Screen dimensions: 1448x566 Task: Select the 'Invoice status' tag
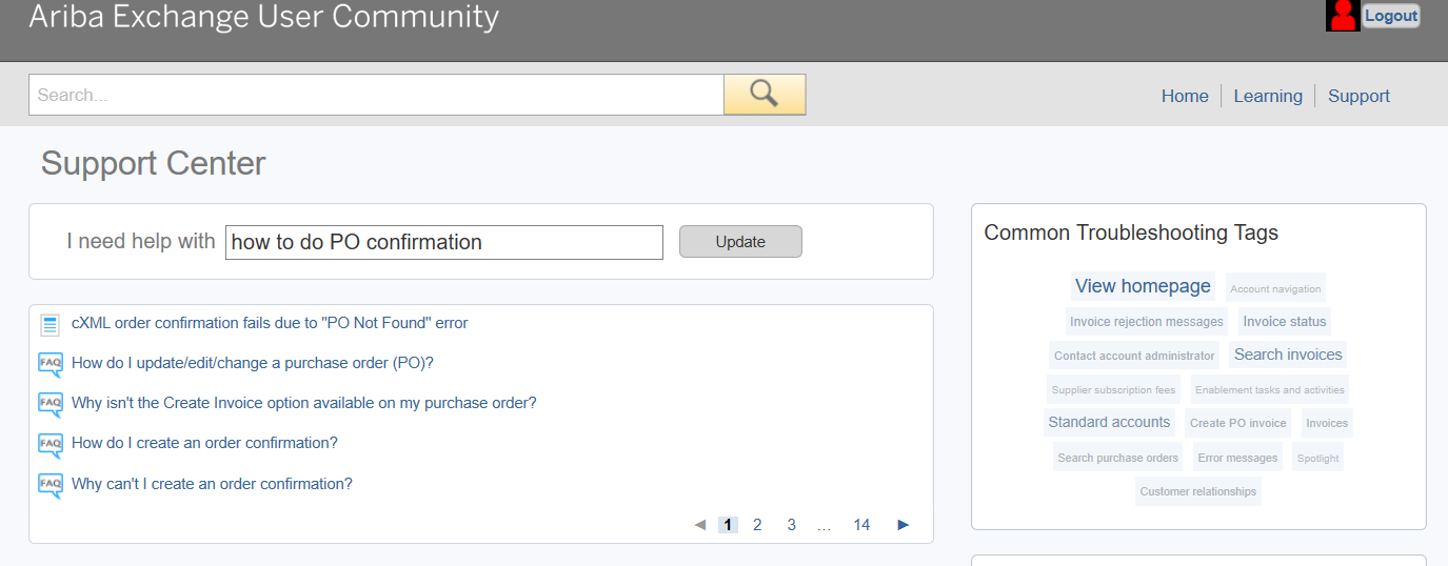[x=1285, y=322]
